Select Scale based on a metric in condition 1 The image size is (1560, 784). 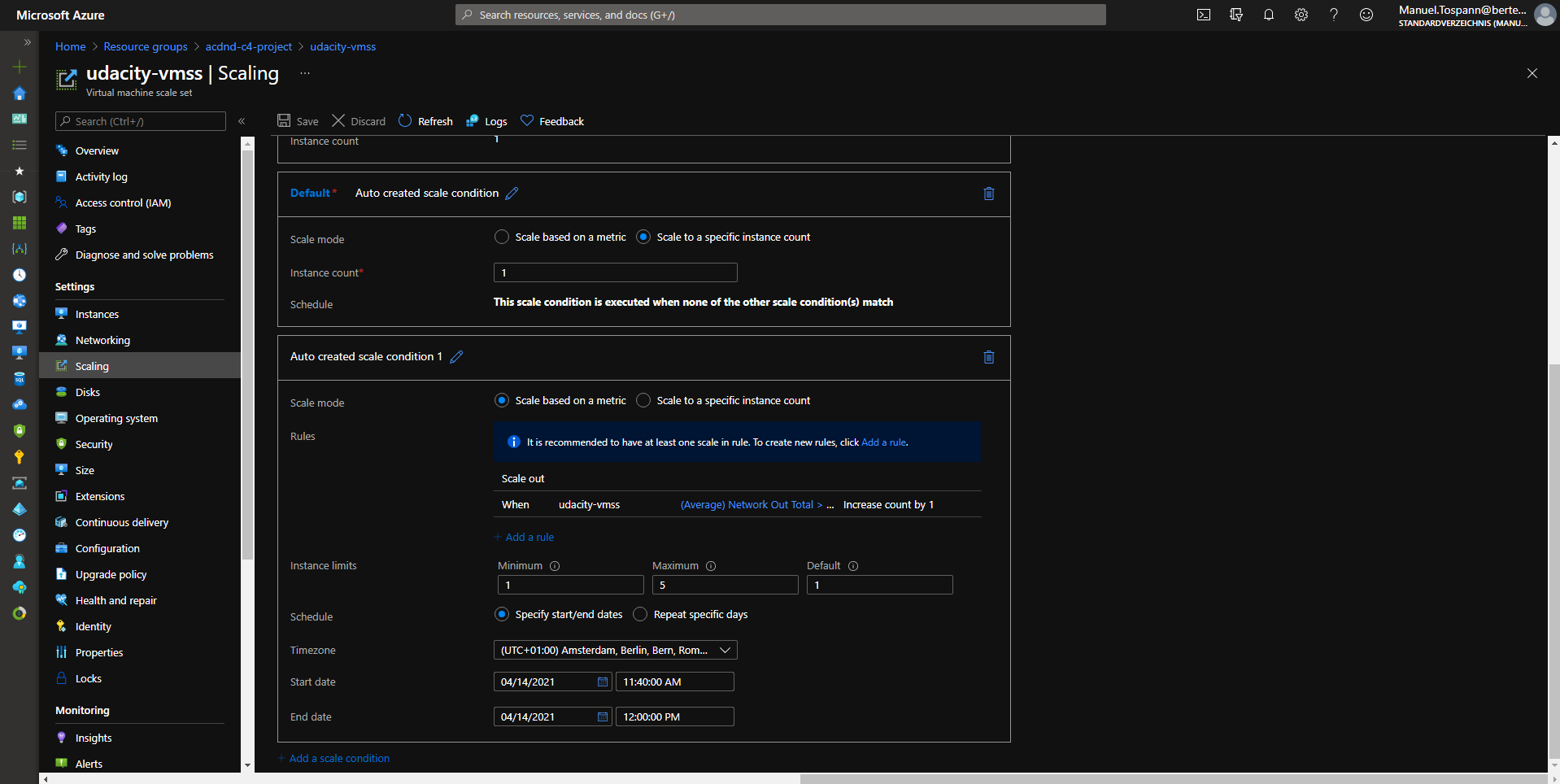point(502,401)
